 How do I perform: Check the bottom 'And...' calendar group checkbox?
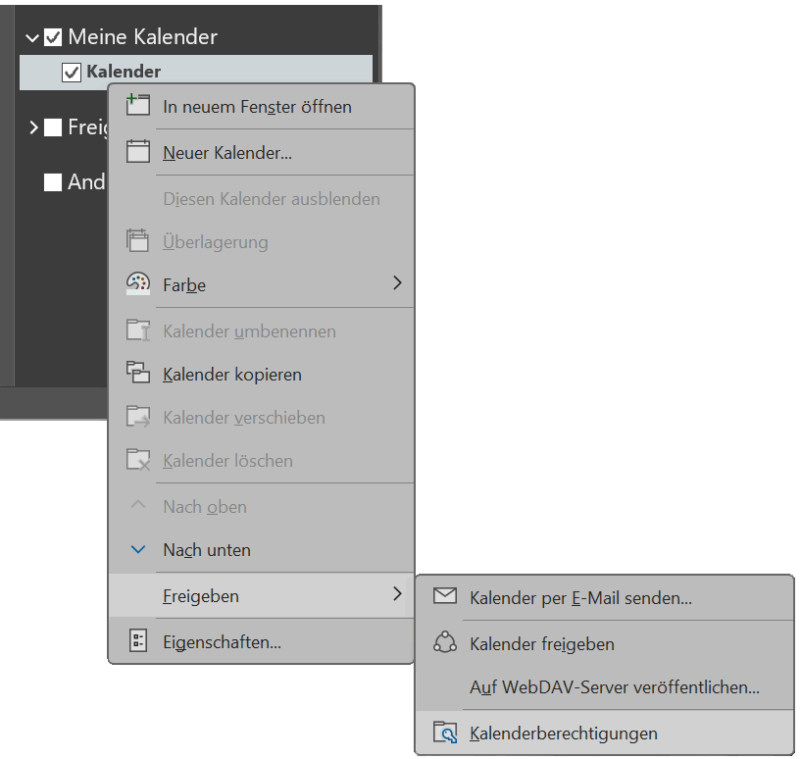[x=53, y=183]
